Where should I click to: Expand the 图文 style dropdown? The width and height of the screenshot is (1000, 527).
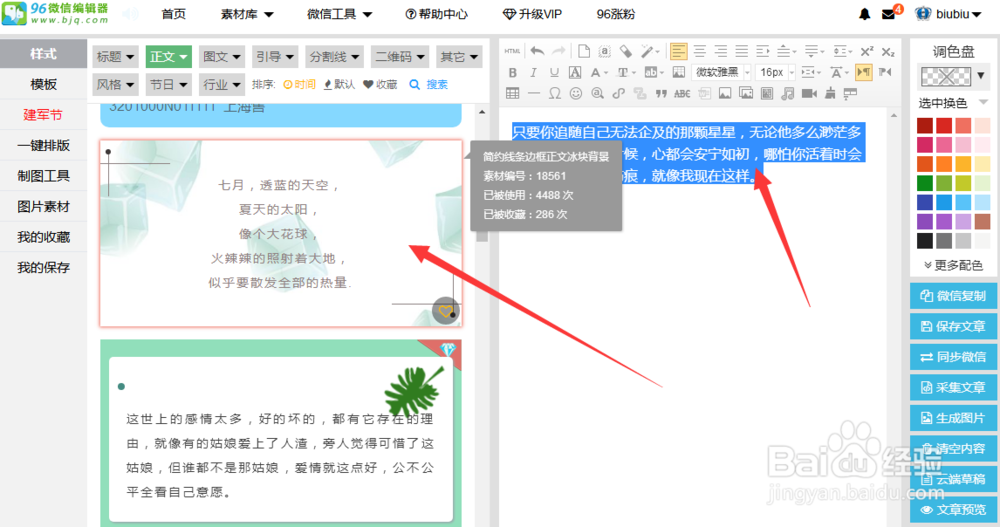point(222,57)
